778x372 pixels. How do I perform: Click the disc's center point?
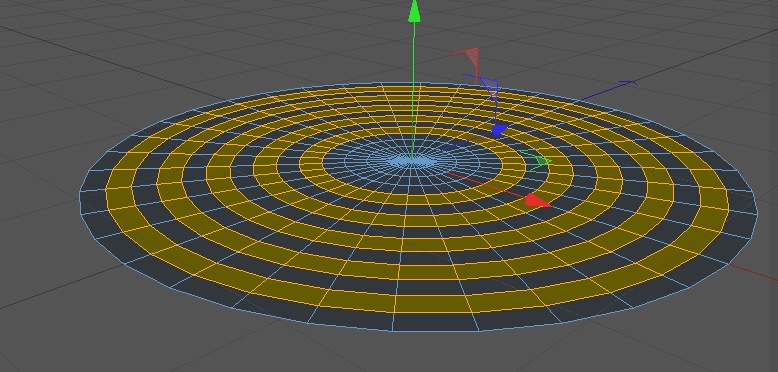tap(412, 160)
